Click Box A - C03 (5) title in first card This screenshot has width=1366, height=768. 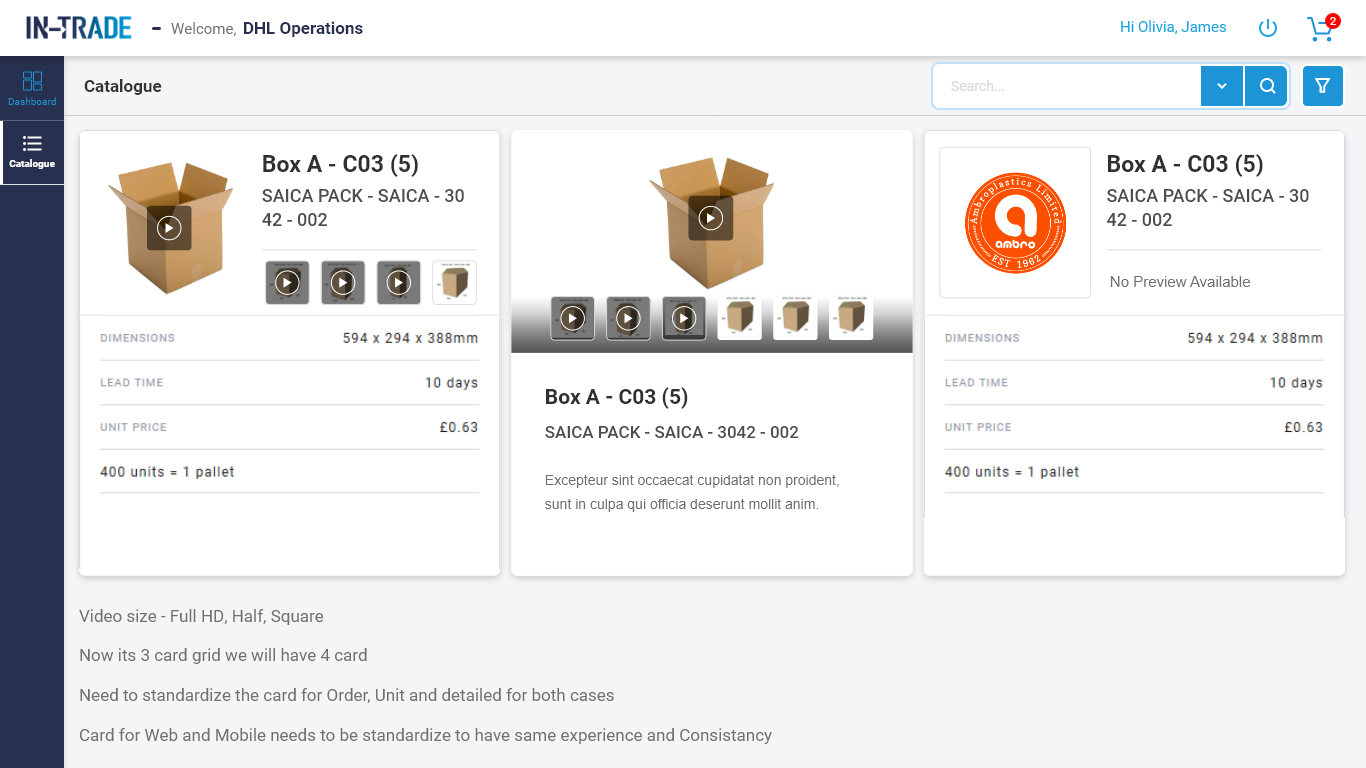pyautogui.click(x=340, y=164)
